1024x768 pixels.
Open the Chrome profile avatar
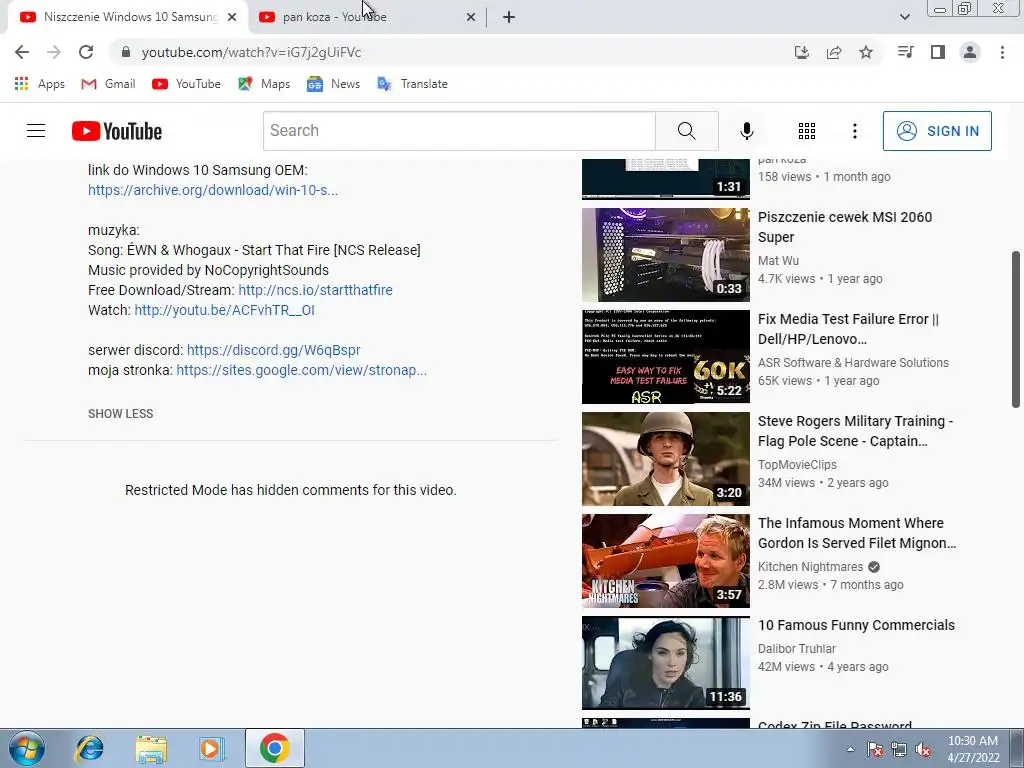coord(970,52)
